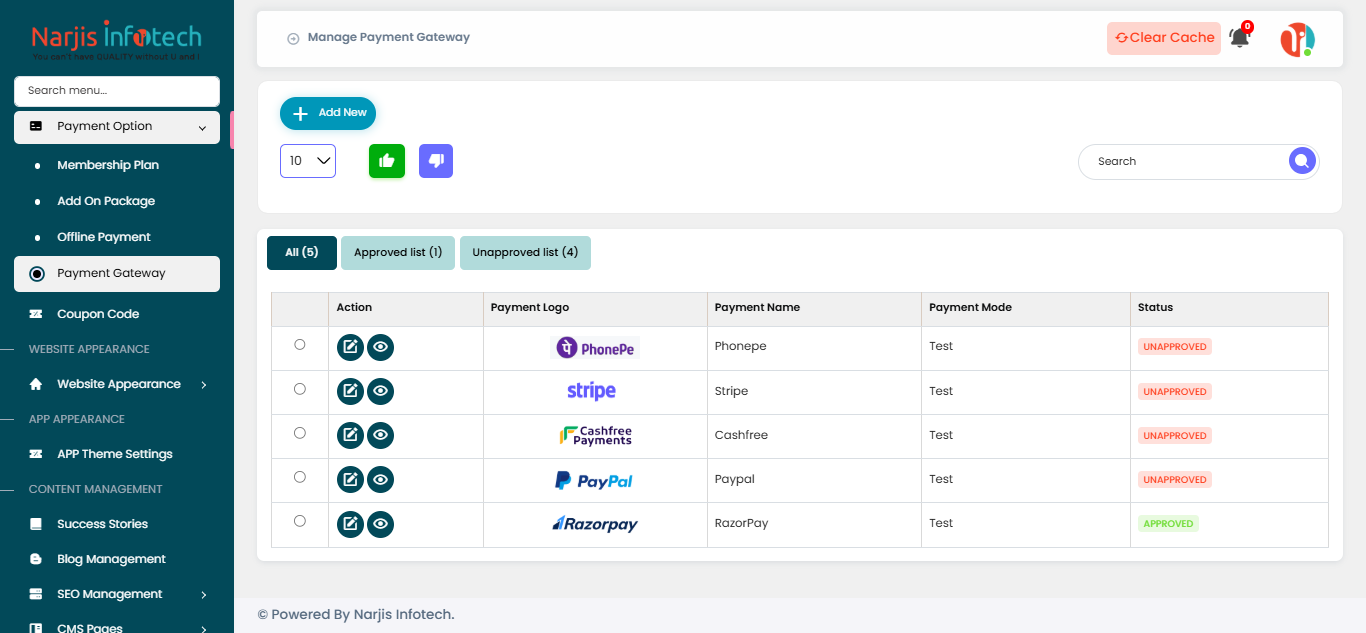Click the Payment Option card icon

[36, 126]
